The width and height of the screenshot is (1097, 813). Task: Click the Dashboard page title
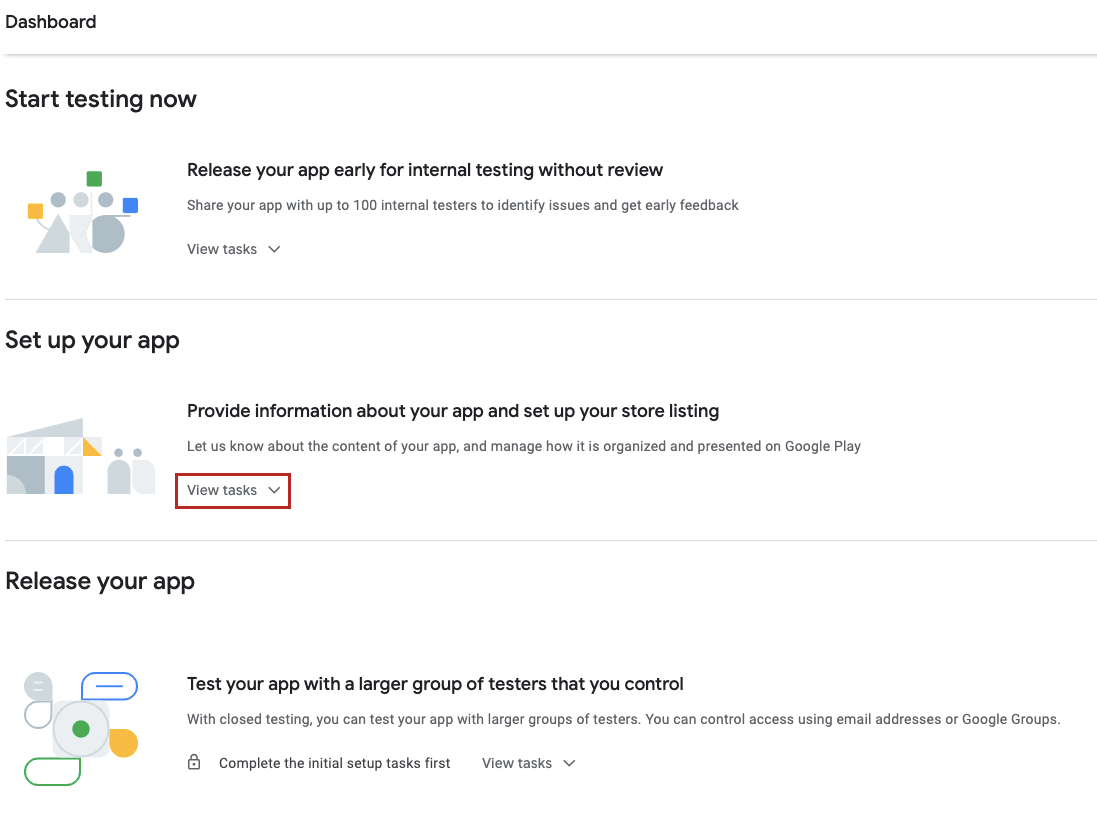[x=51, y=21]
